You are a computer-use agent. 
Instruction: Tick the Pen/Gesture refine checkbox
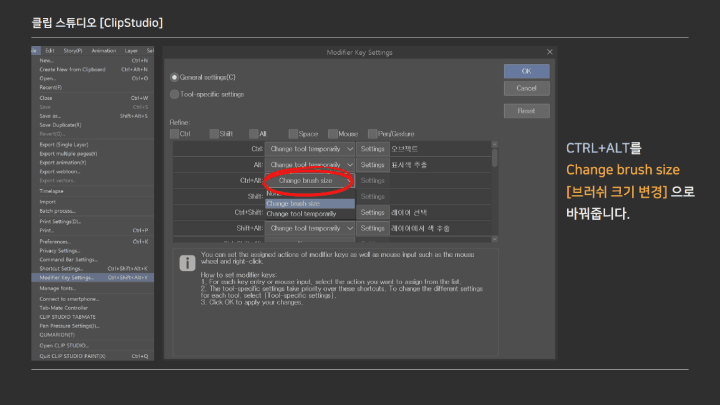pos(372,134)
